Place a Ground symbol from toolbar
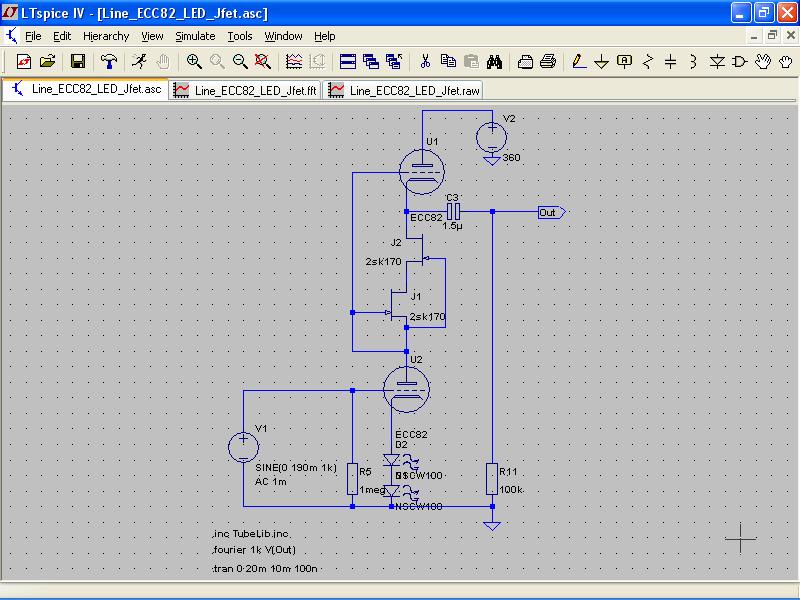This screenshot has width=800, height=600. [x=602, y=62]
